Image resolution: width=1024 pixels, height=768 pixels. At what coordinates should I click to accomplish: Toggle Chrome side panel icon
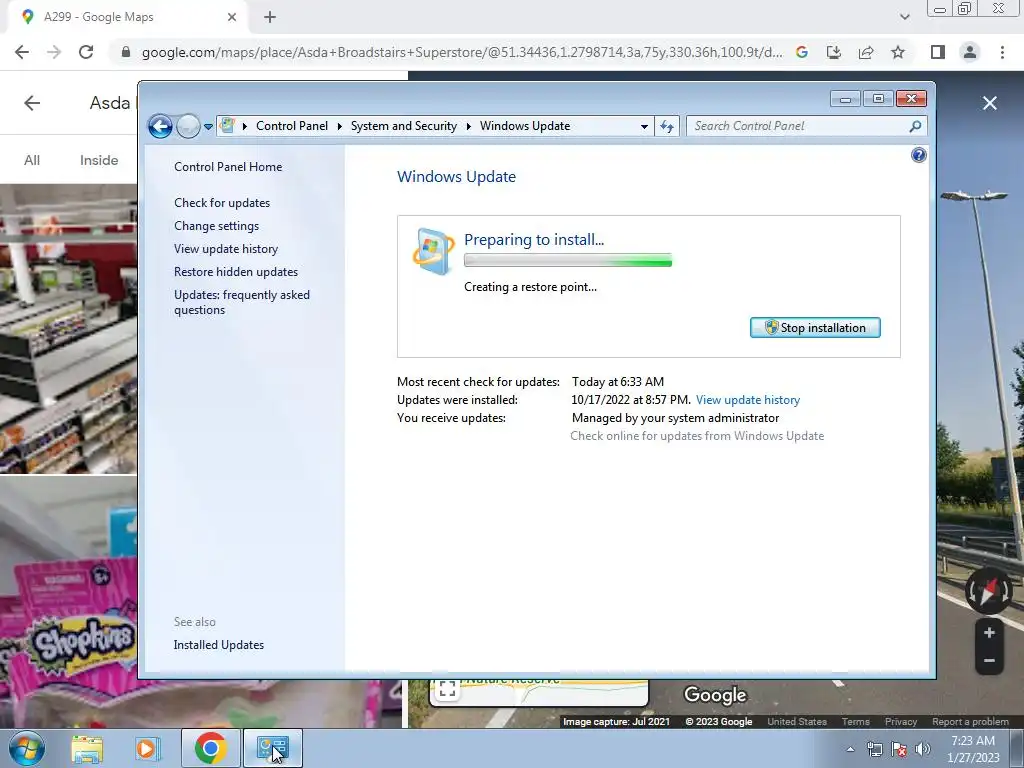tap(938, 52)
